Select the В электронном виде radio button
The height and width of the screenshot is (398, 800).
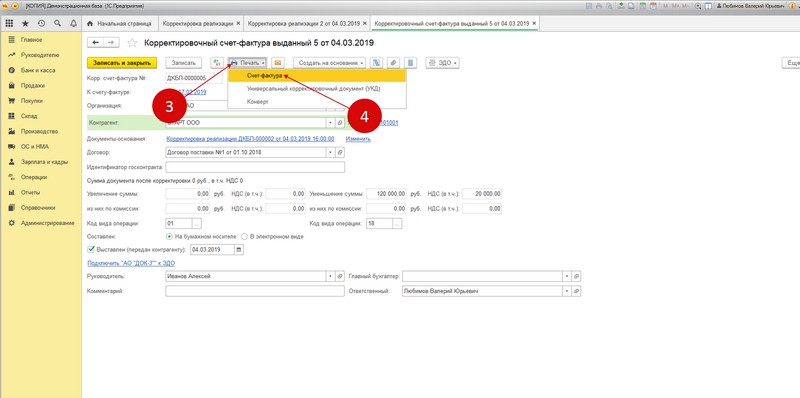(244, 237)
